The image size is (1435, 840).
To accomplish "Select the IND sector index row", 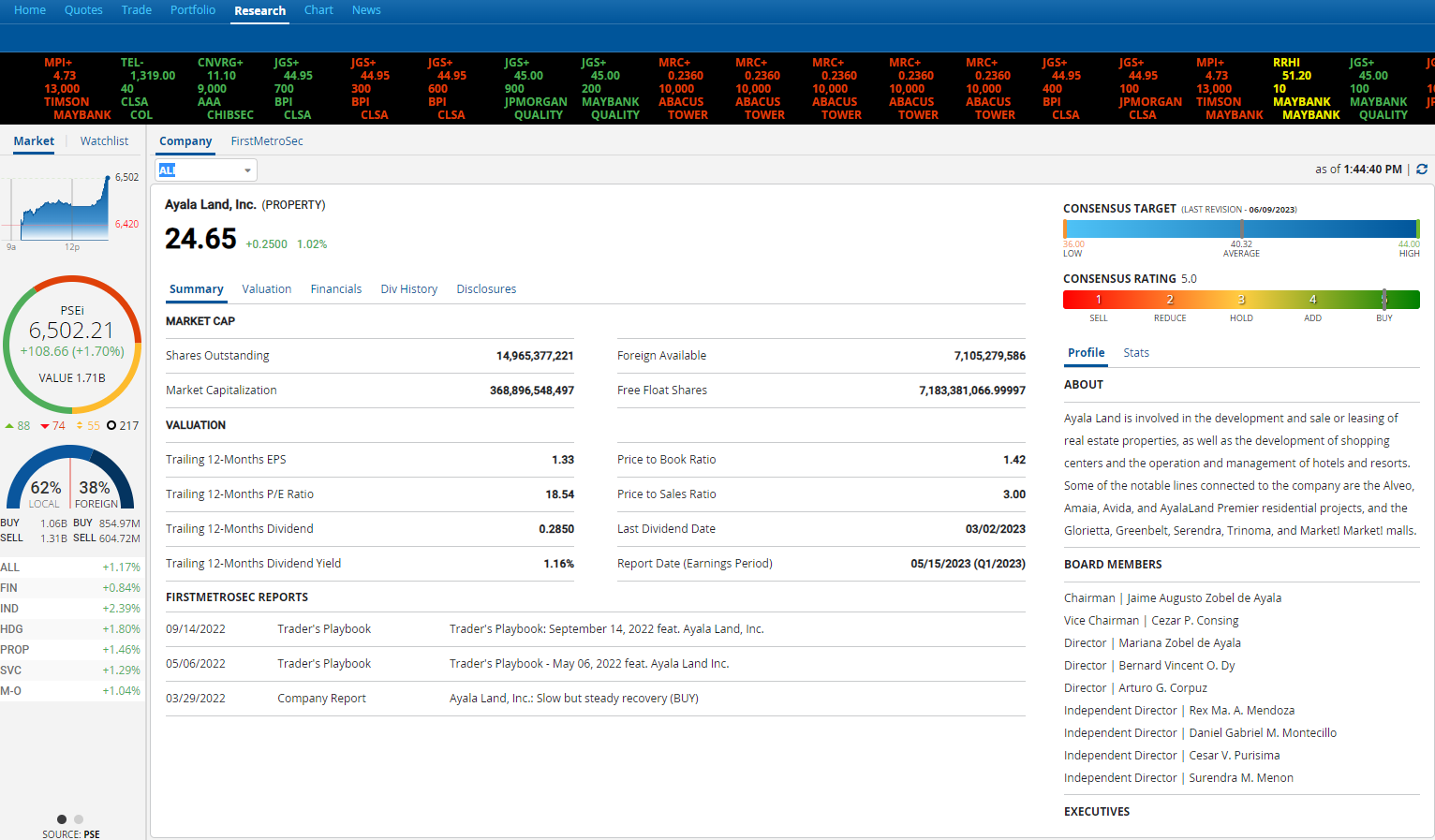I will coord(71,609).
